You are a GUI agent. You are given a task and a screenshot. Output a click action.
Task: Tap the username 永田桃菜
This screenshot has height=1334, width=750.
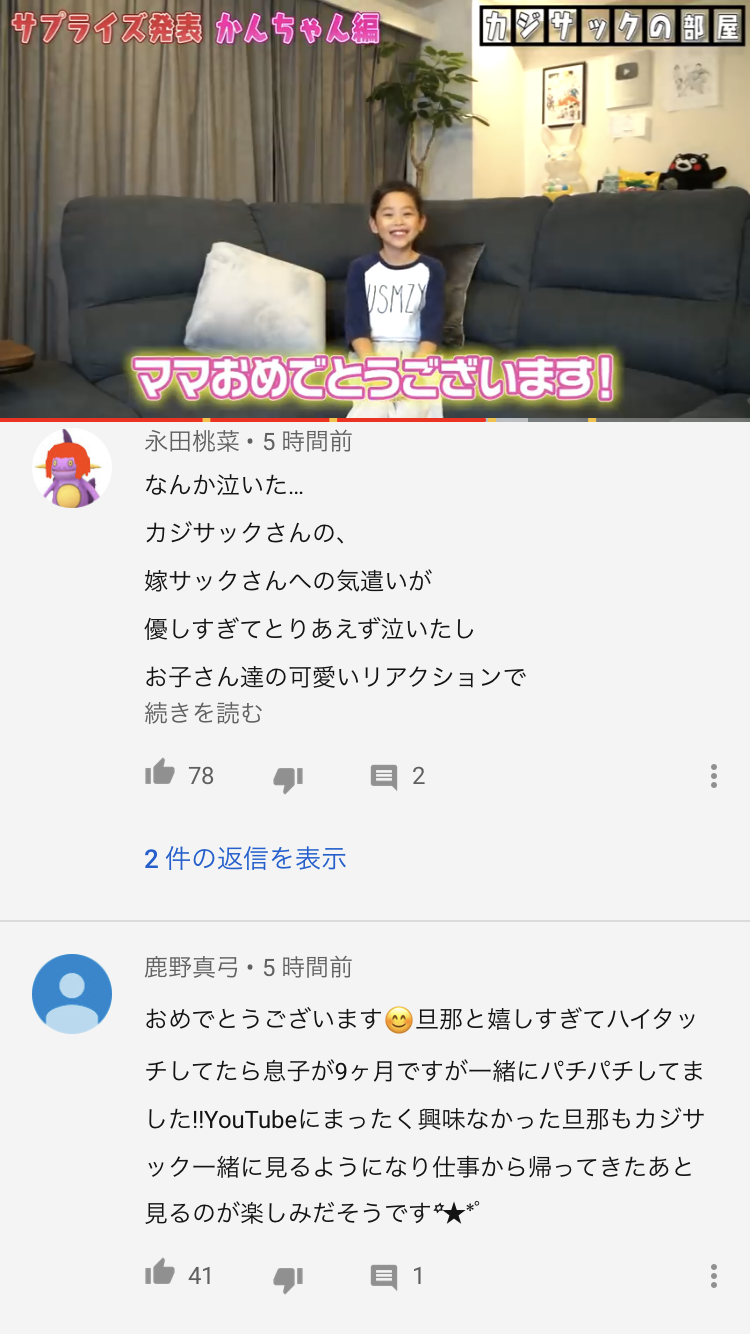192,441
